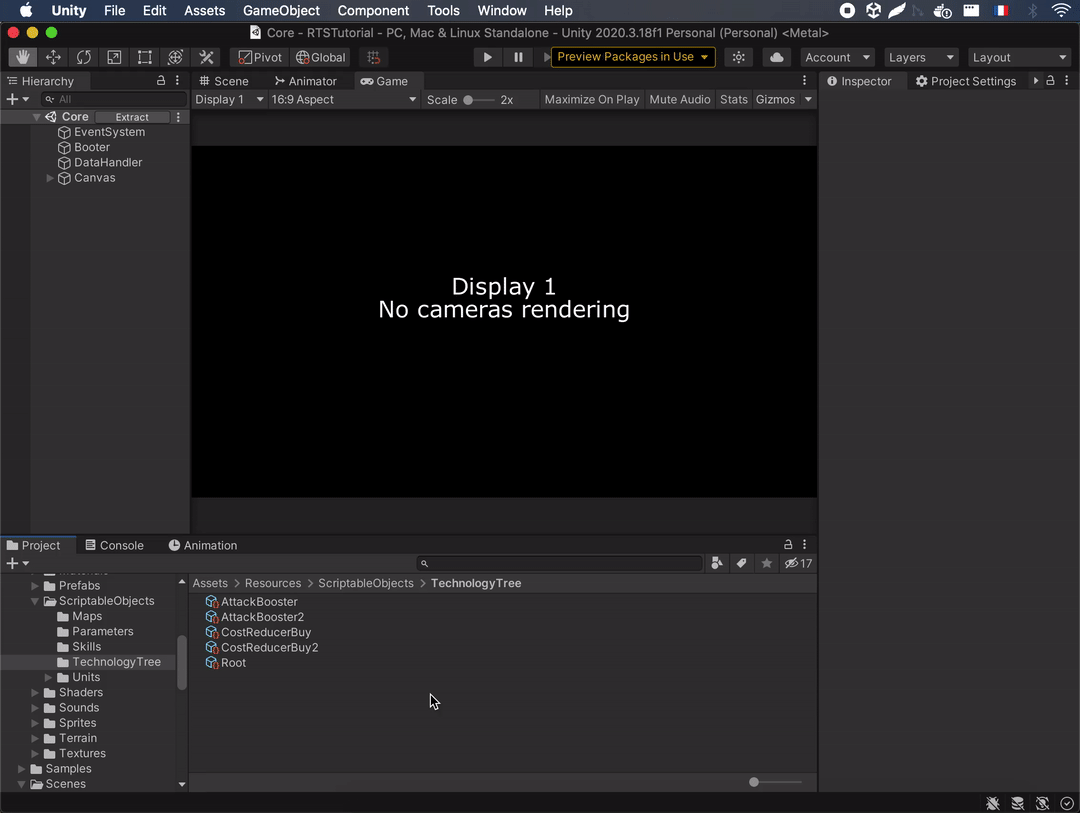Image resolution: width=1080 pixels, height=813 pixels.
Task: Lock the Hierarchy panel
Action: (161, 81)
